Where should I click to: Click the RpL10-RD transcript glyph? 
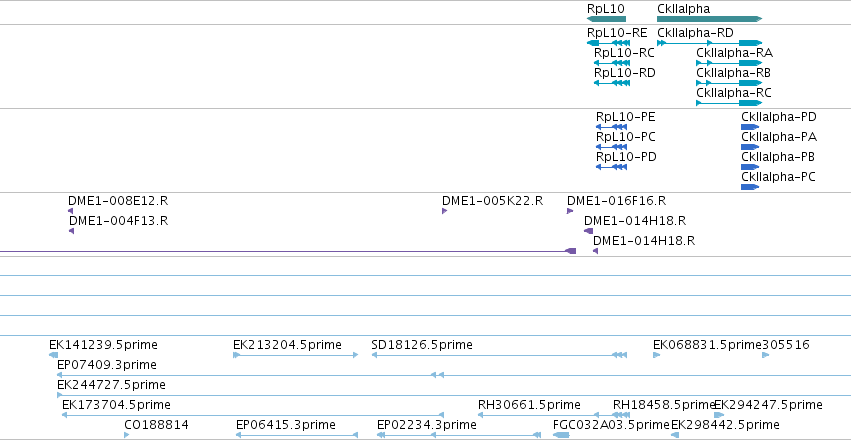click(612, 83)
